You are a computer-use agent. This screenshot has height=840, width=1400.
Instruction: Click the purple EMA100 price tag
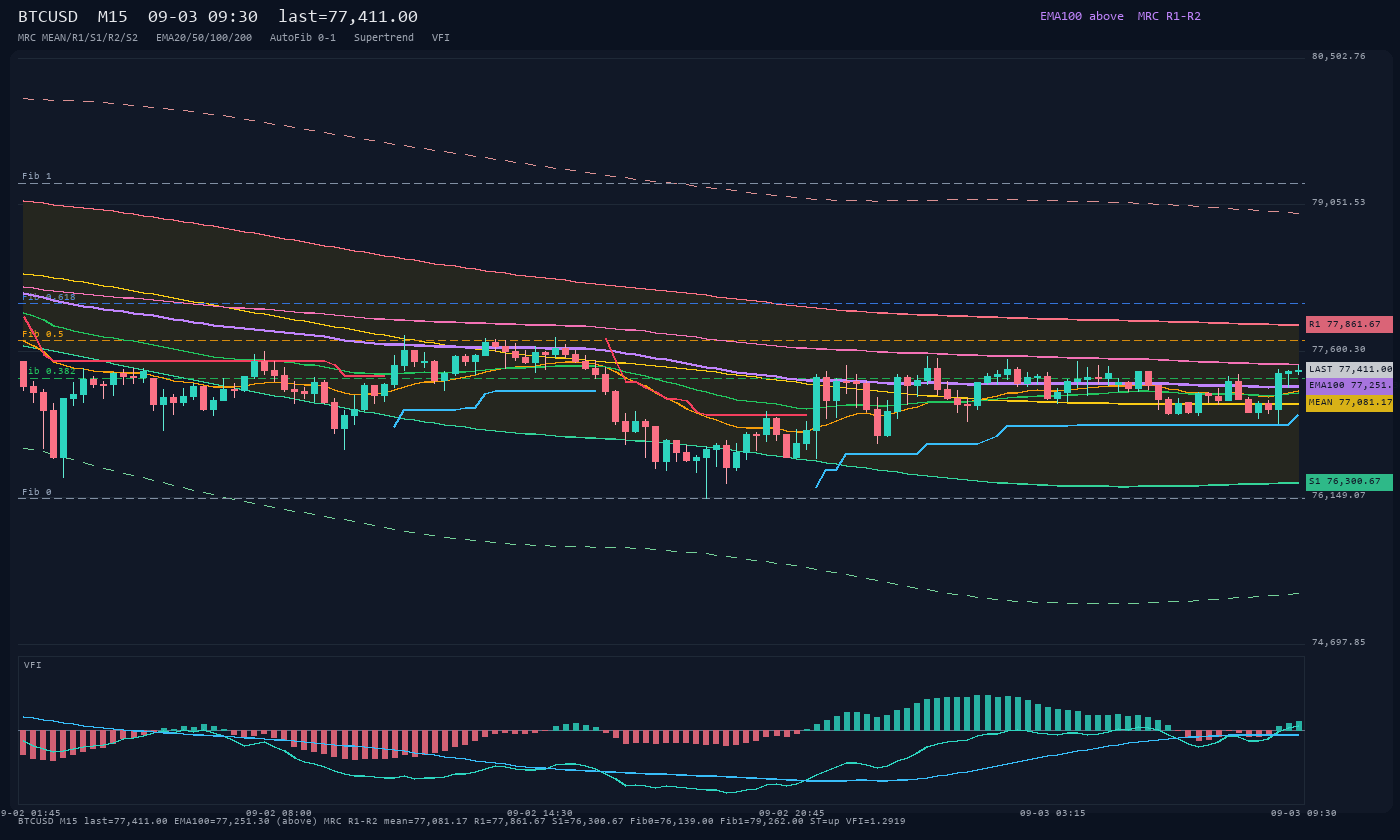coord(1349,385)
